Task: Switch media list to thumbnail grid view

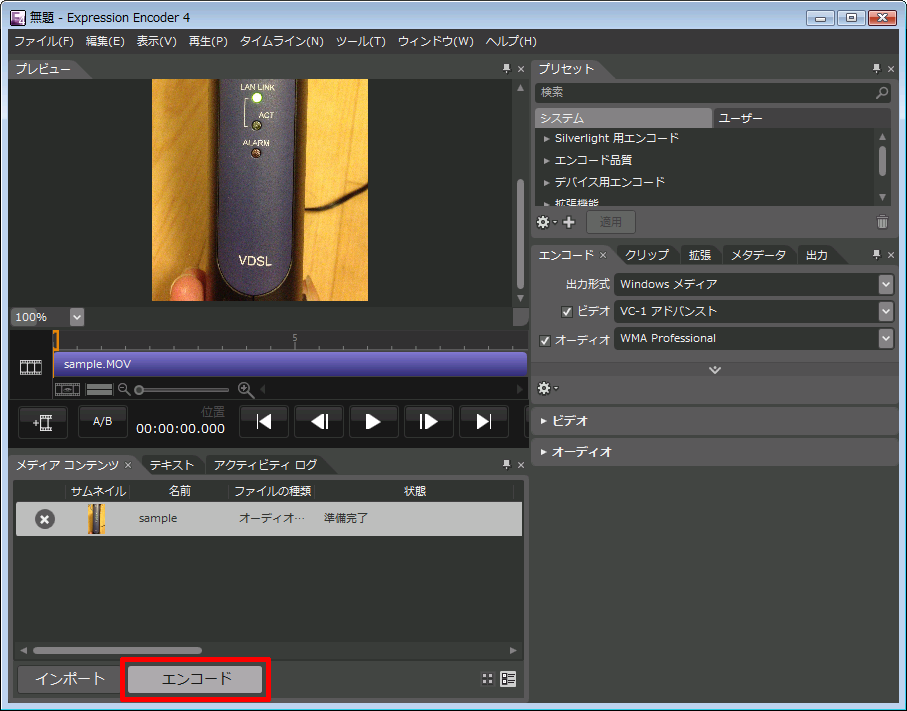Action: pyautogui.click(x=488, y=679)
